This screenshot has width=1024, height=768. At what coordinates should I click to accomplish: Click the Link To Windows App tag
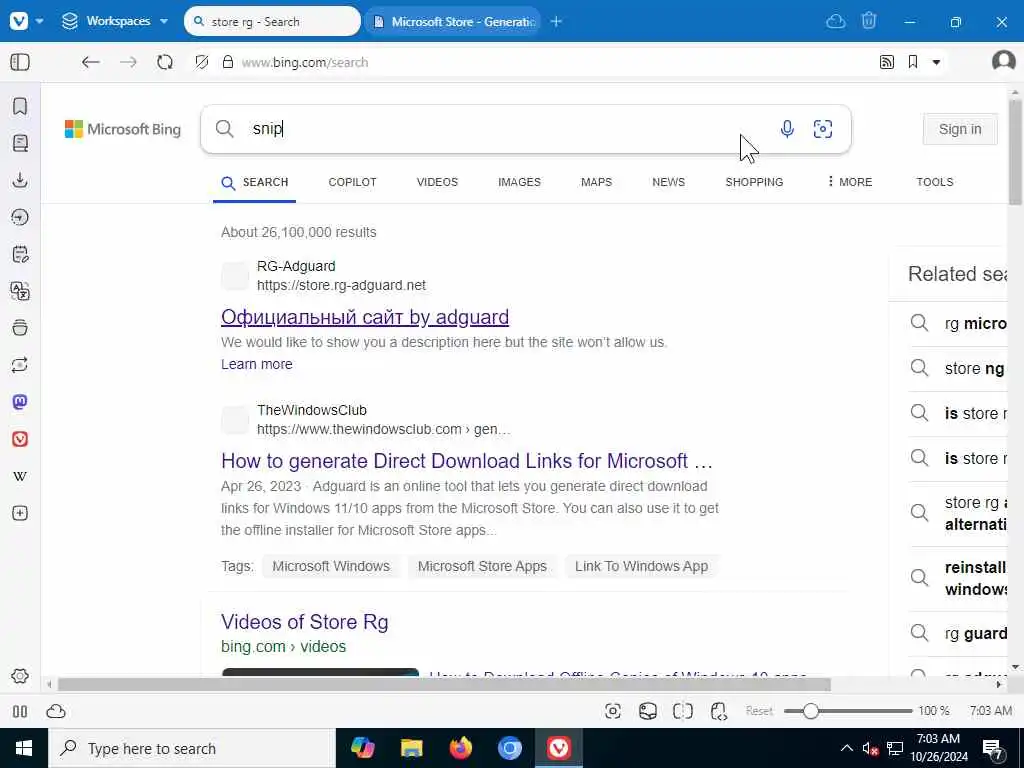point(641,566)
